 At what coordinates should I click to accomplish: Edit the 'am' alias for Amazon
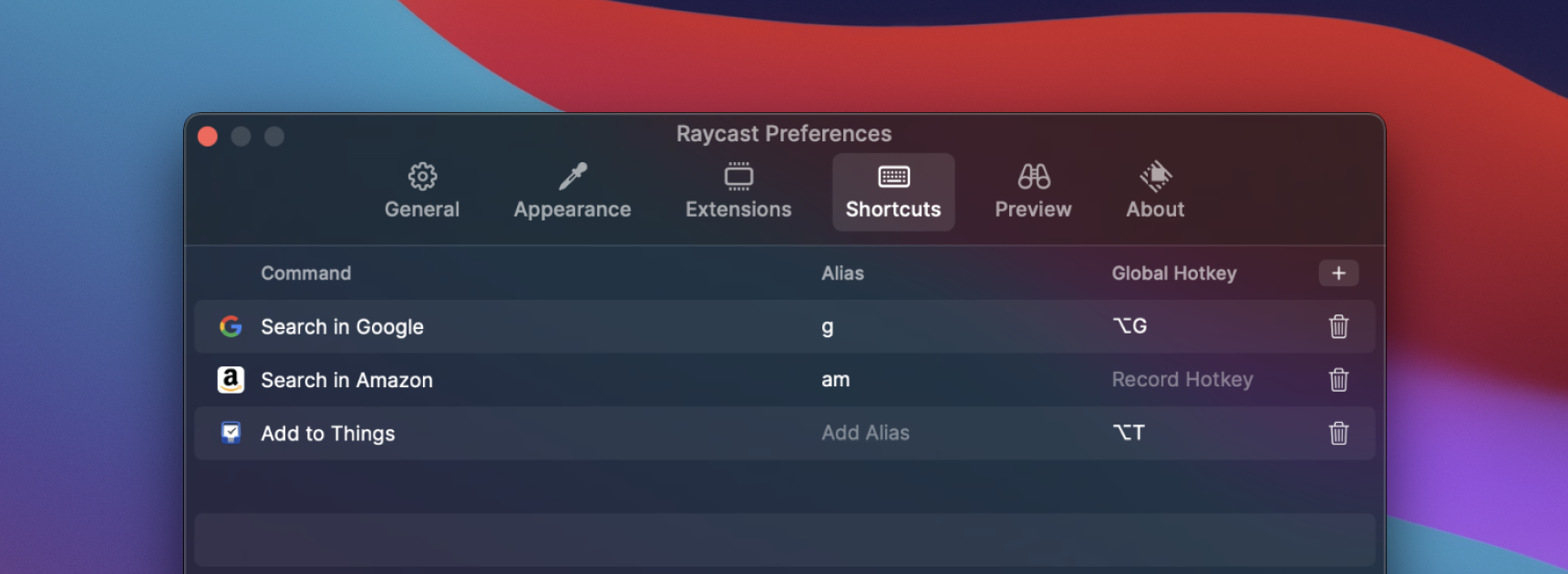tap(835, 380)
